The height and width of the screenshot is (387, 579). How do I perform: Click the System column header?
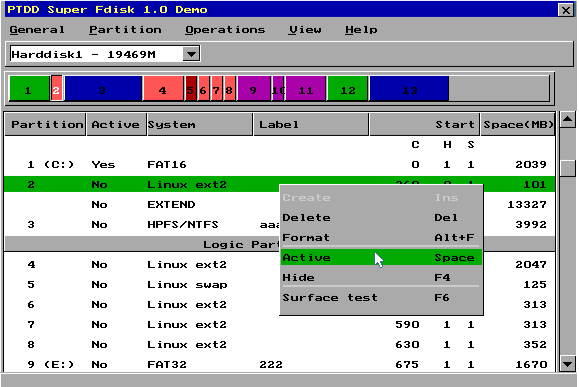click(200, 124)
